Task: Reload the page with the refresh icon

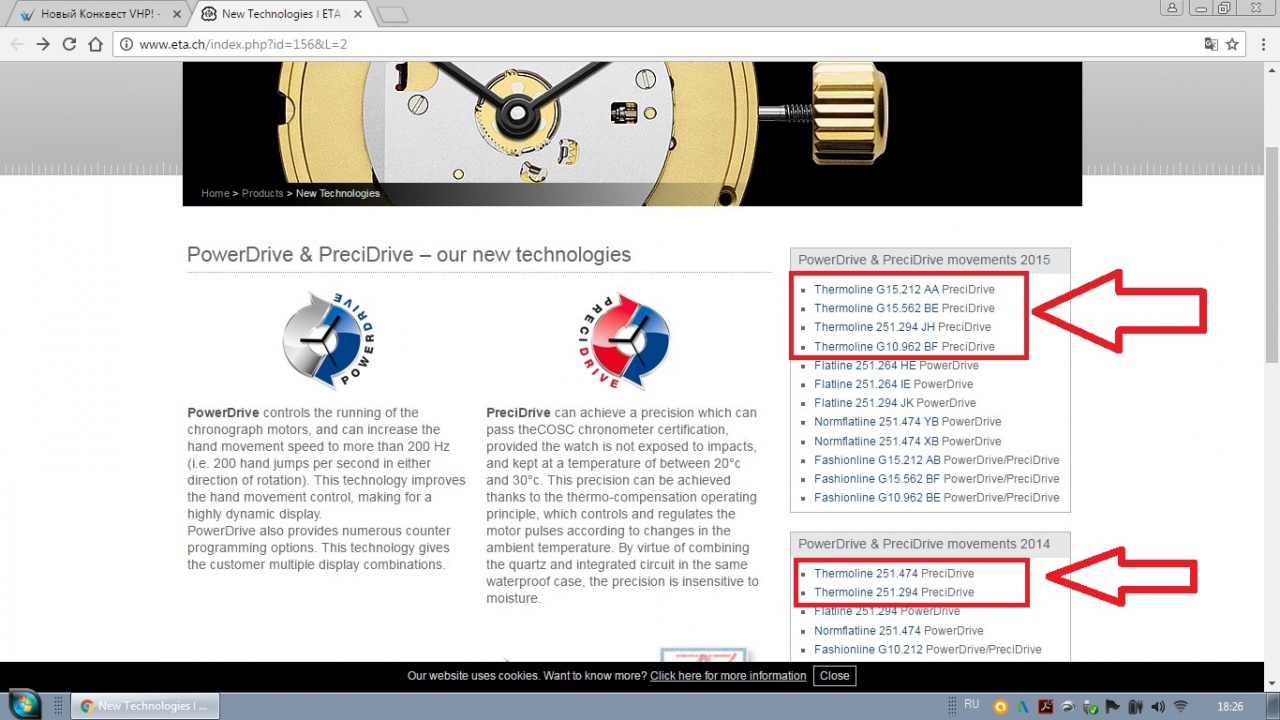Action: tap(69, 44)
